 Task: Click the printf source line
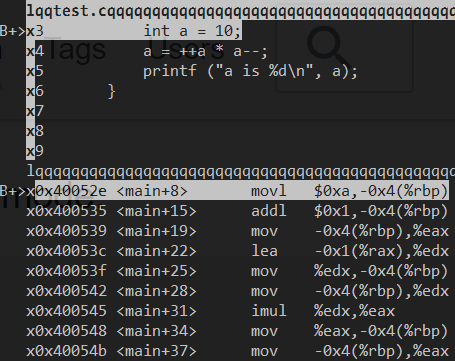pyautogui.click(x=250, y=71)
